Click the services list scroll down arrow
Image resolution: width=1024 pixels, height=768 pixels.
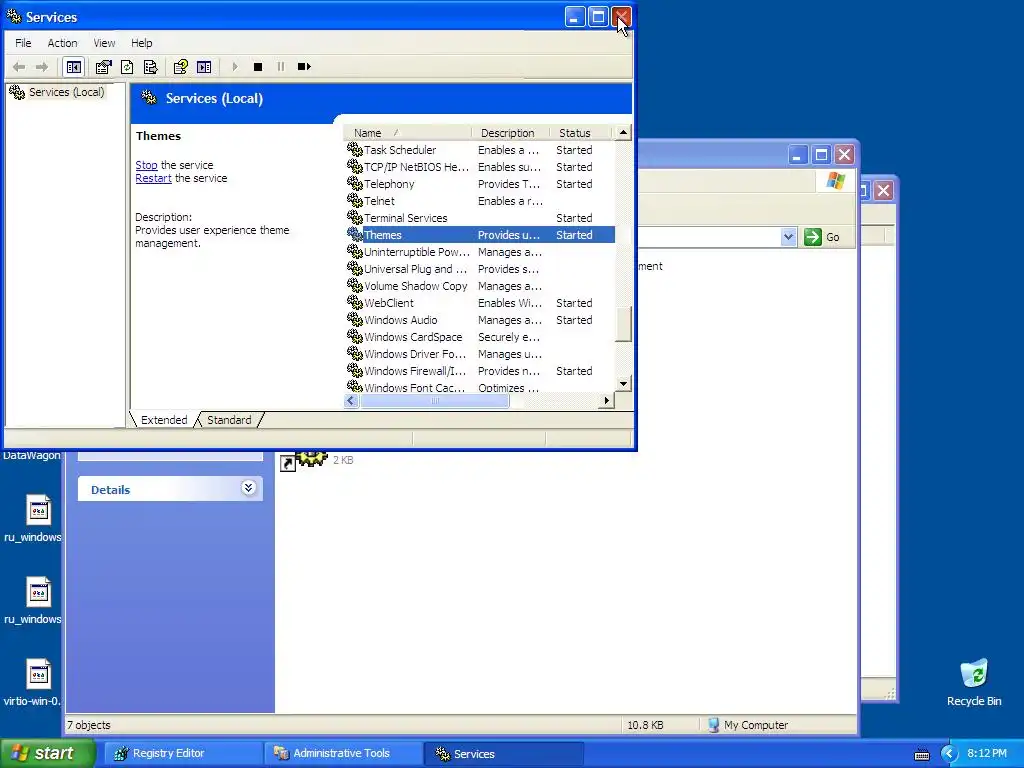tap(624, 384)
